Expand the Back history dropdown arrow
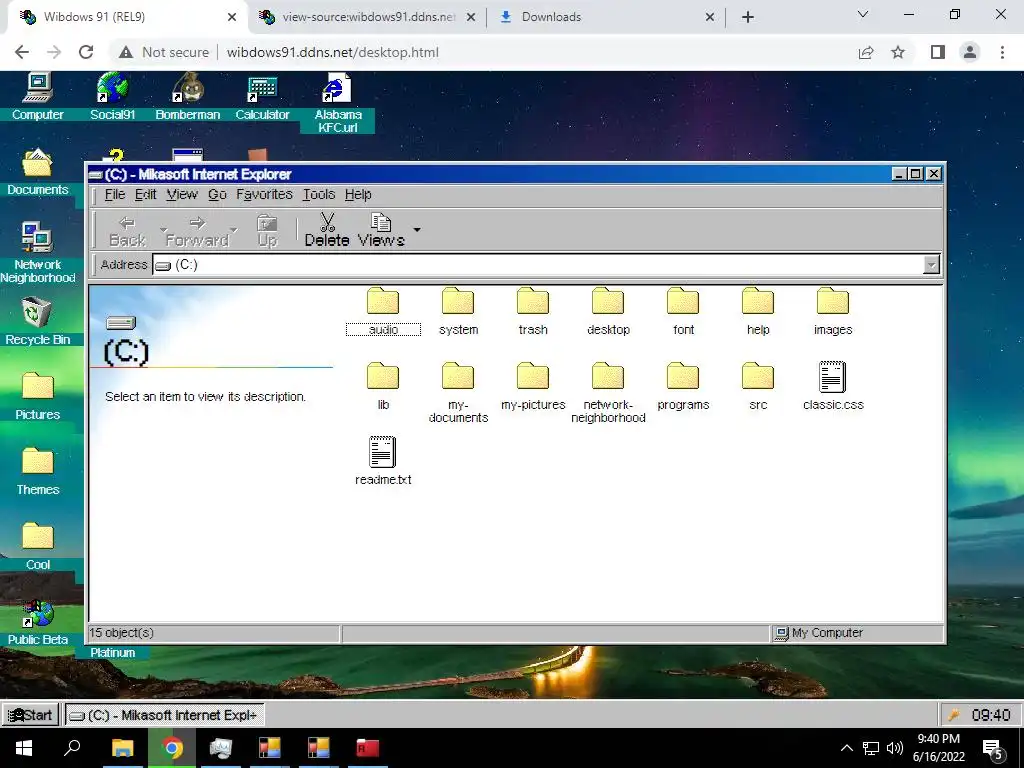 tap(162, 230)
